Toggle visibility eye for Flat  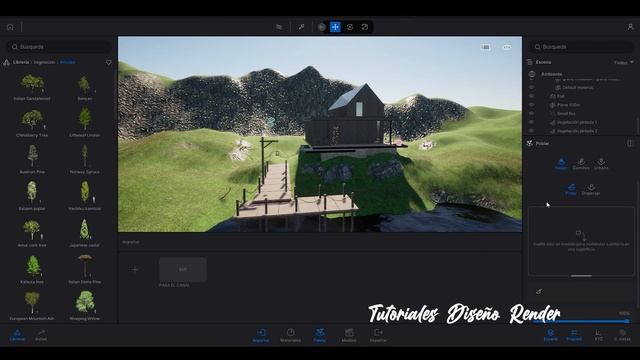click(x=531, y=96)
